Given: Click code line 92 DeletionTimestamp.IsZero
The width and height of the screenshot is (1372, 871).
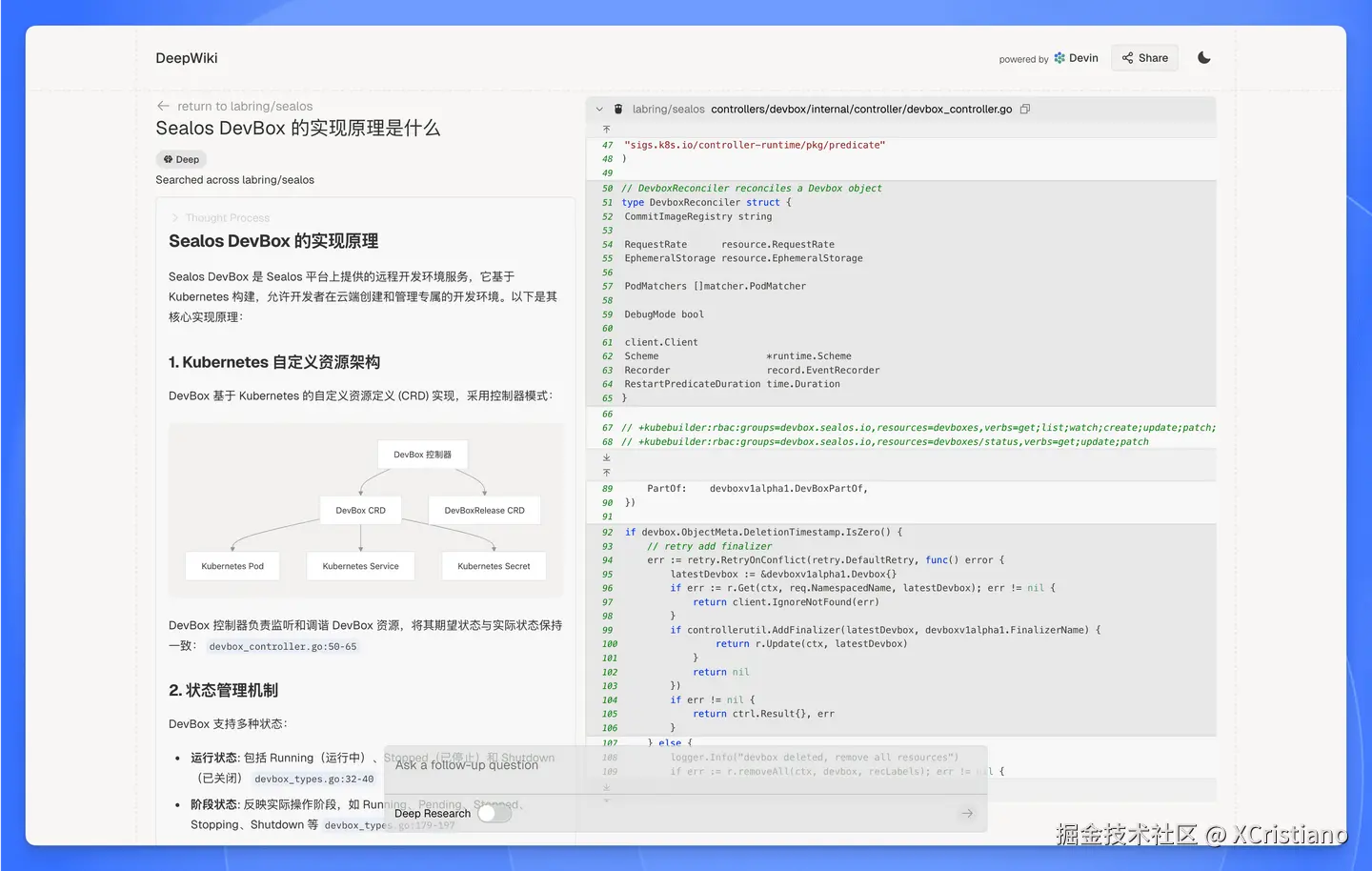Looking at the screenshot, I should [x=762, y=533].
